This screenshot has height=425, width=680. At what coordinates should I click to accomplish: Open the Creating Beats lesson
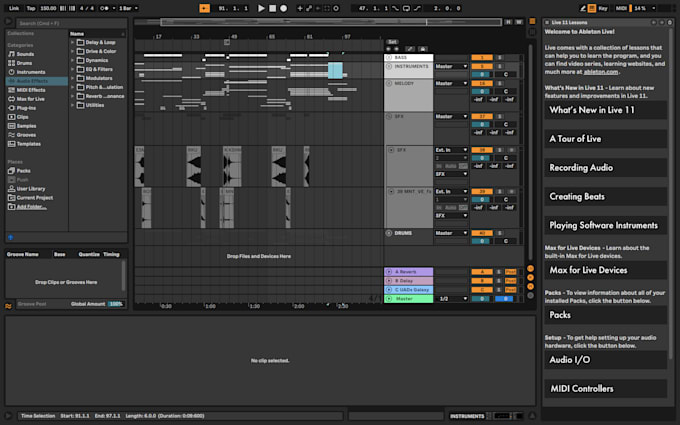point(605,196)
